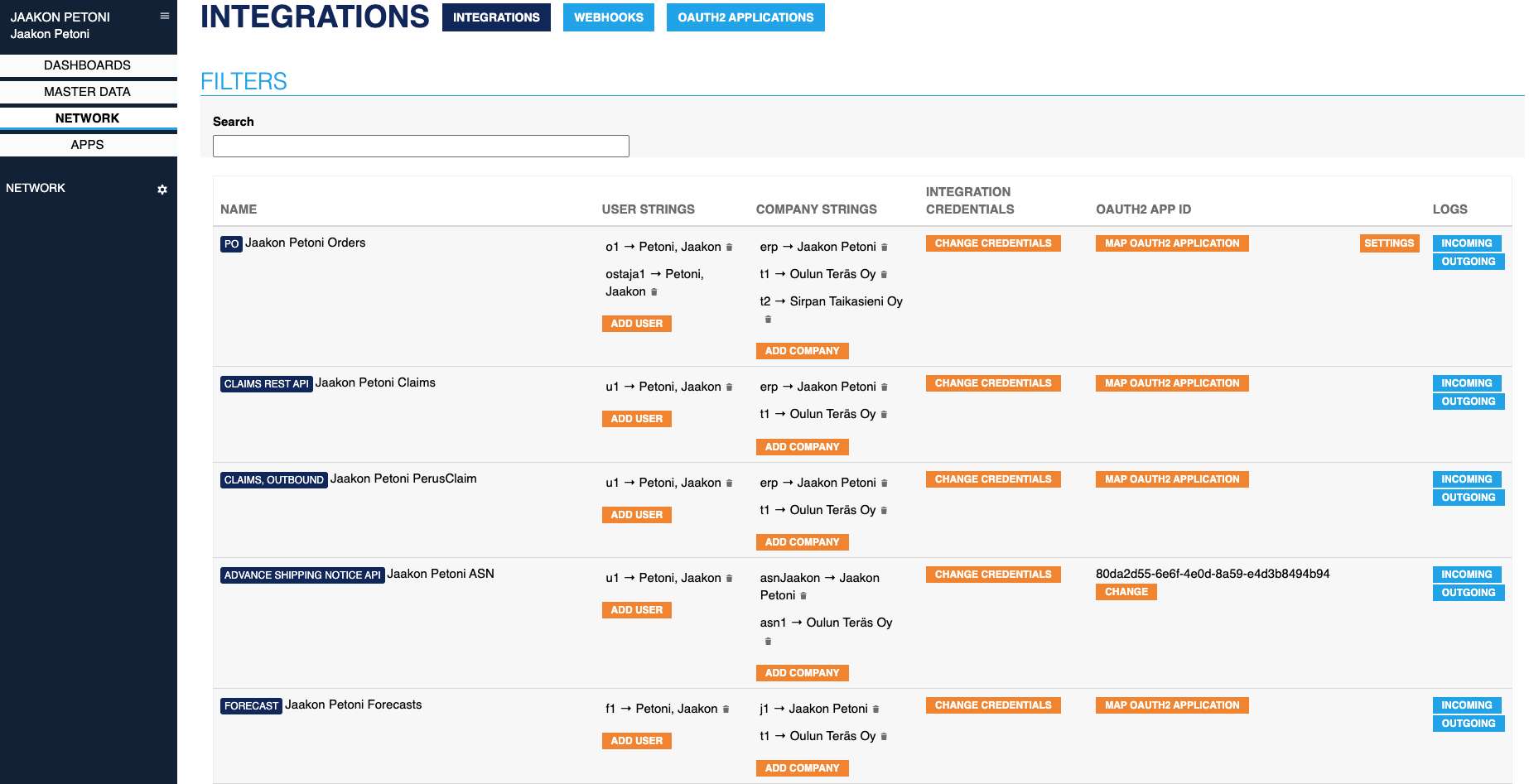The height and width of the screenshot is (784, 1529).
Task: Open Settings for Jaakon Petoni Orders
Action: tap(1388, 243)
